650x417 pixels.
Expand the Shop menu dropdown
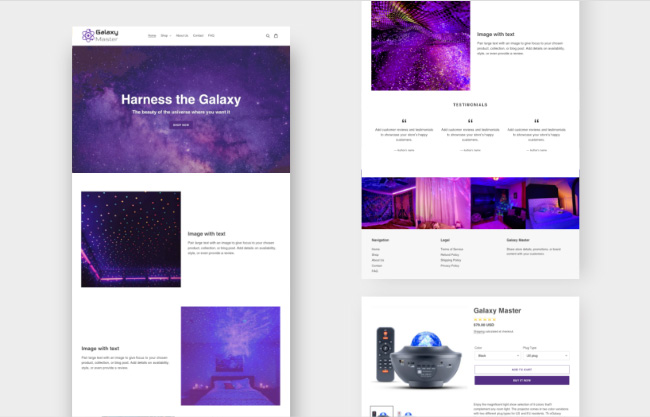(165, 35)
